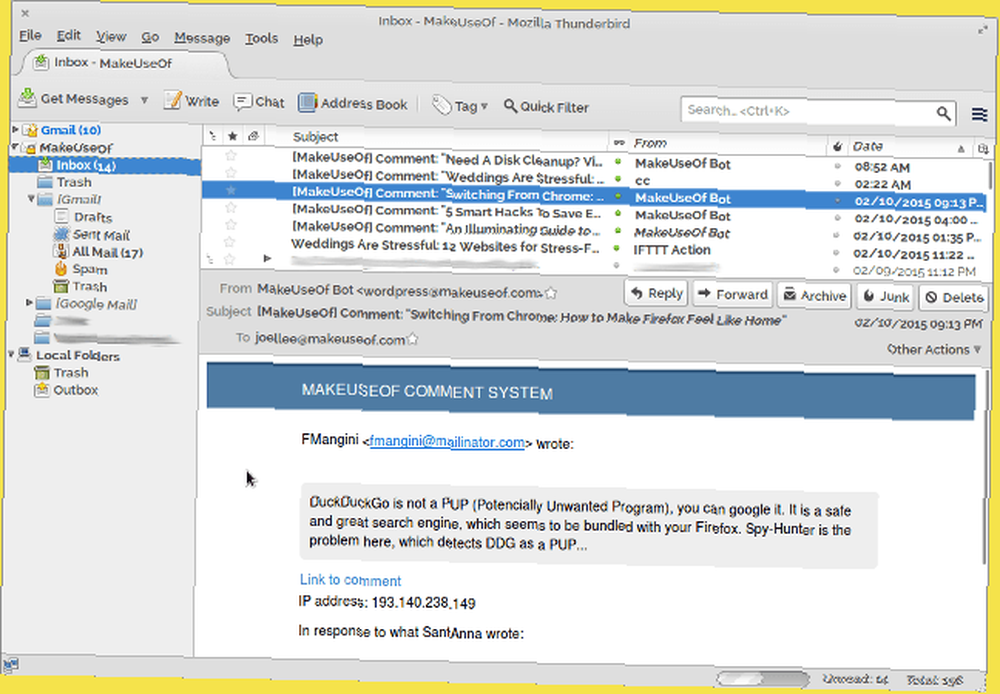Open the Address Book
The image size is (1000, 694).
(353, 103)
